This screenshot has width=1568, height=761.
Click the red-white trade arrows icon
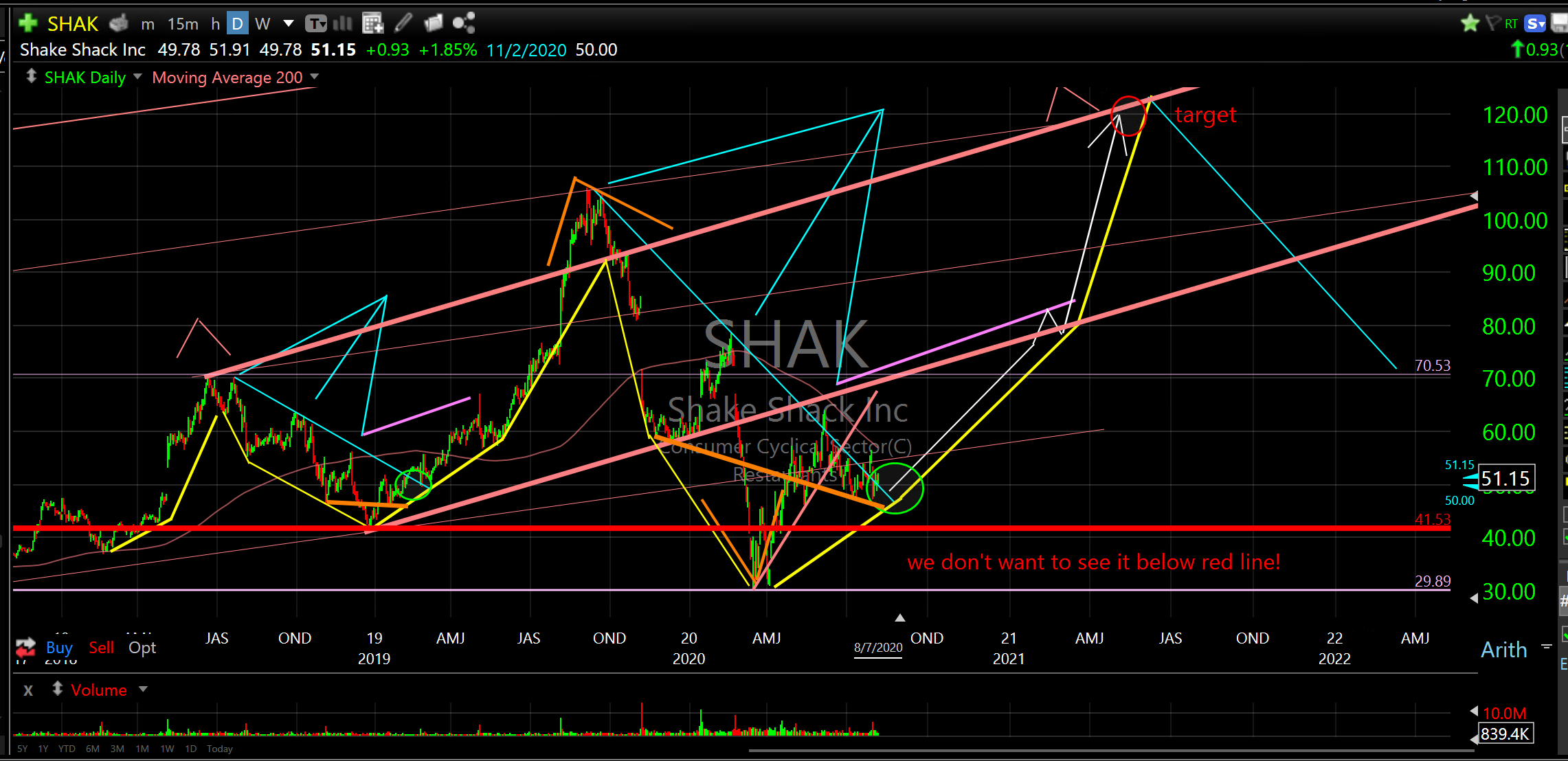25,647
